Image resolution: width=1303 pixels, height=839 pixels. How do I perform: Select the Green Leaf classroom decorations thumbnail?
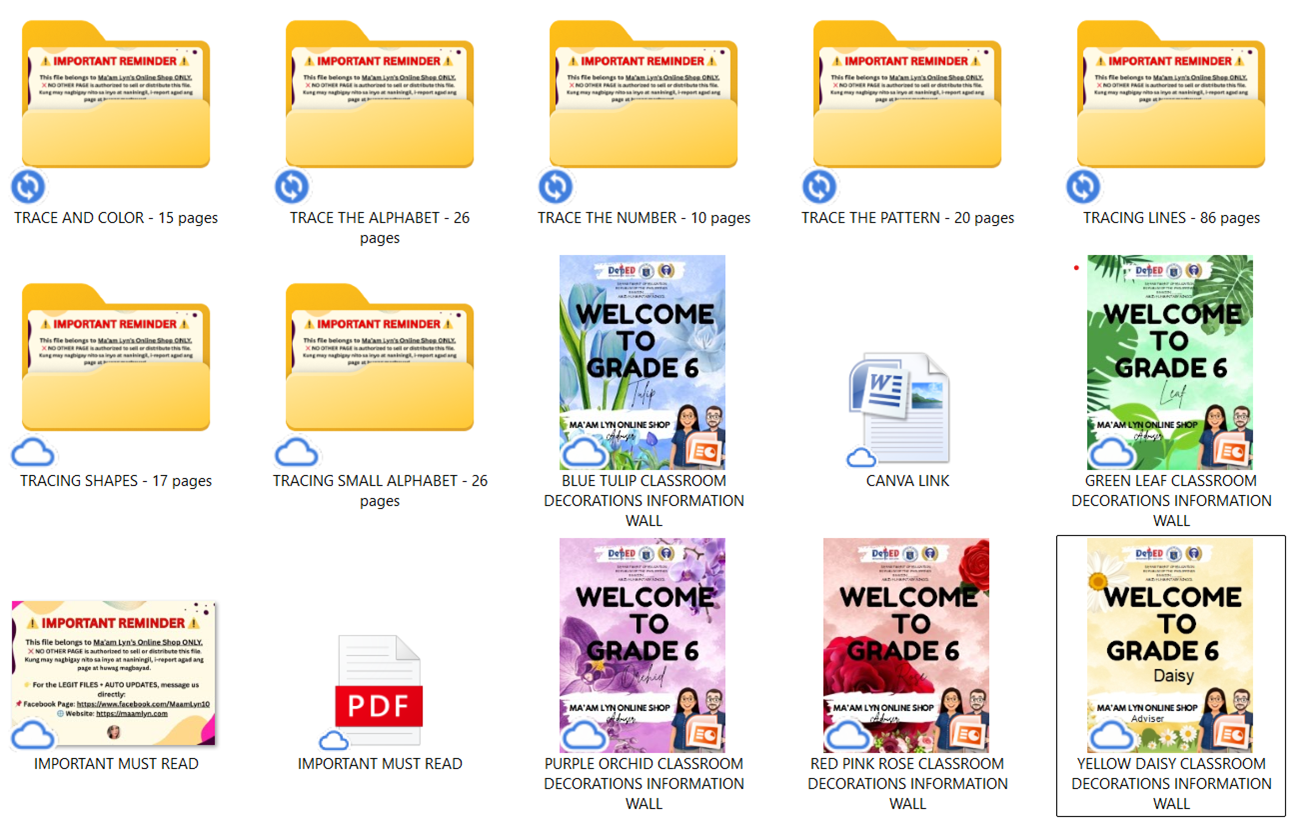(x=1171, y=362)
